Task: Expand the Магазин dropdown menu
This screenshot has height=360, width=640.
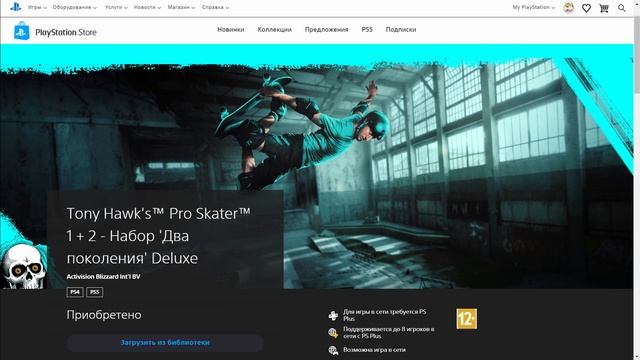Action: [x=181, y=7]
